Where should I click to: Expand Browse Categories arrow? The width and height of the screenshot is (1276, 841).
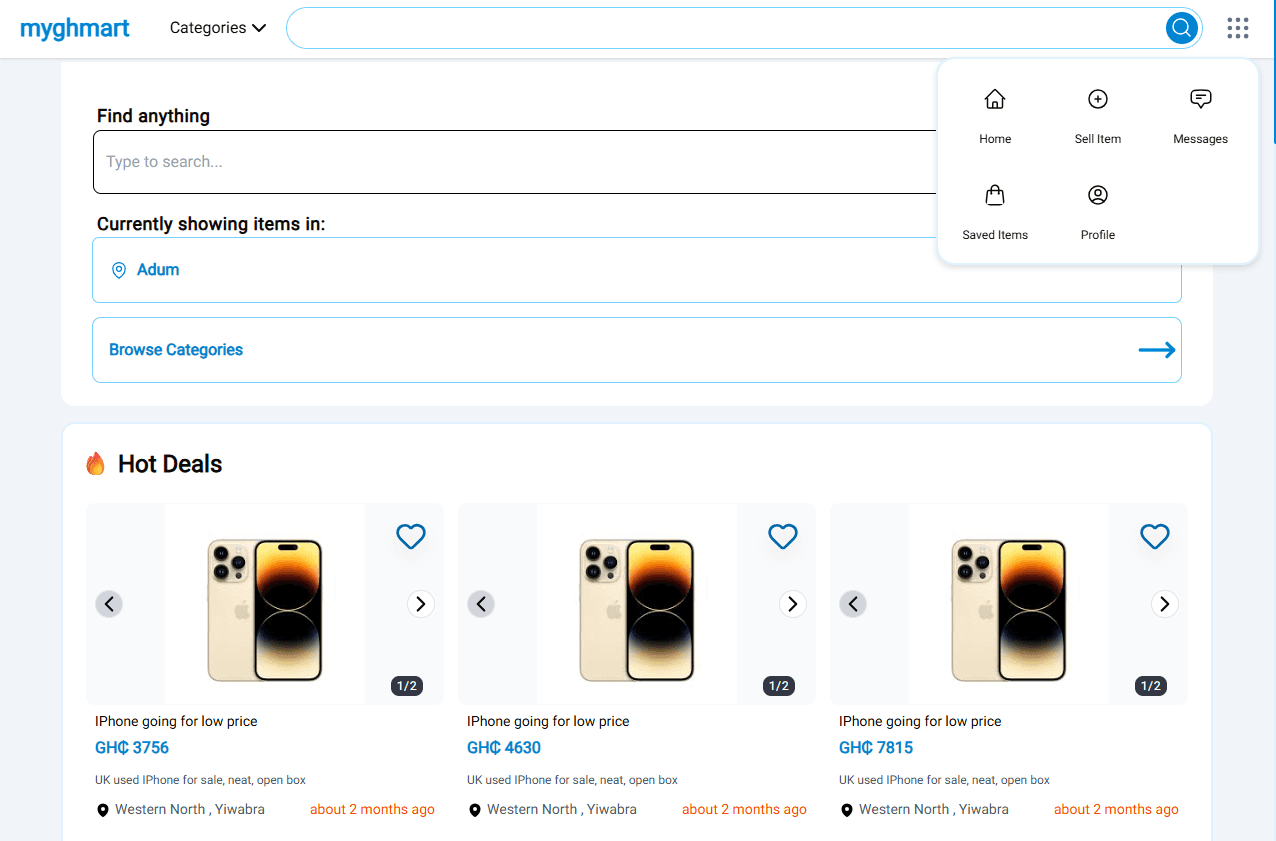tap(1156, 350)
